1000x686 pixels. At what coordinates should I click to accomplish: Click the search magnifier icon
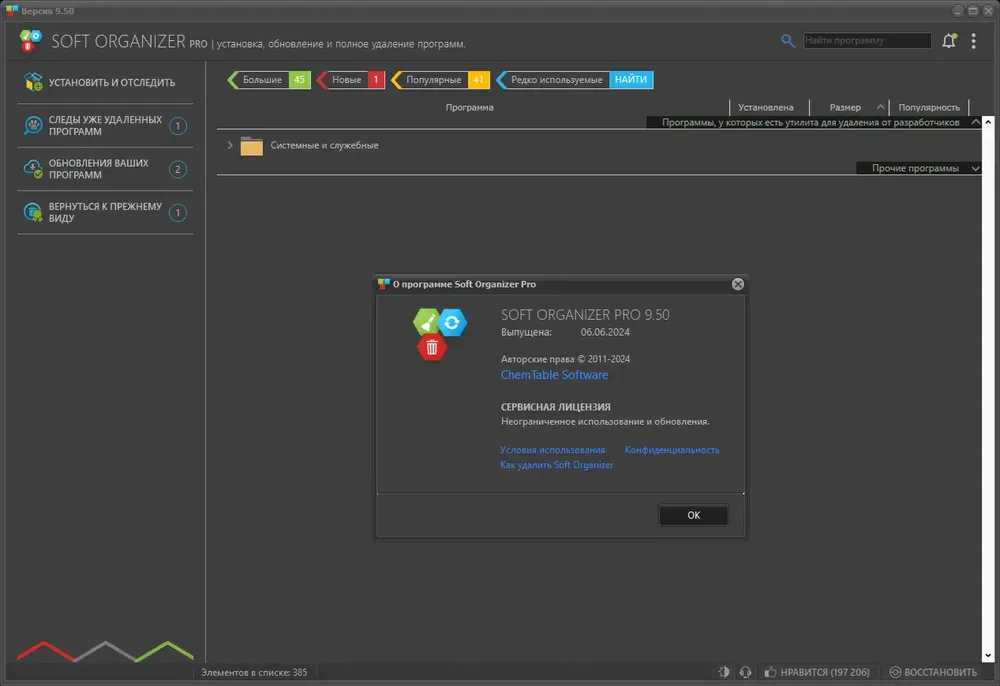pyautogui.click(x=788, y=41)
